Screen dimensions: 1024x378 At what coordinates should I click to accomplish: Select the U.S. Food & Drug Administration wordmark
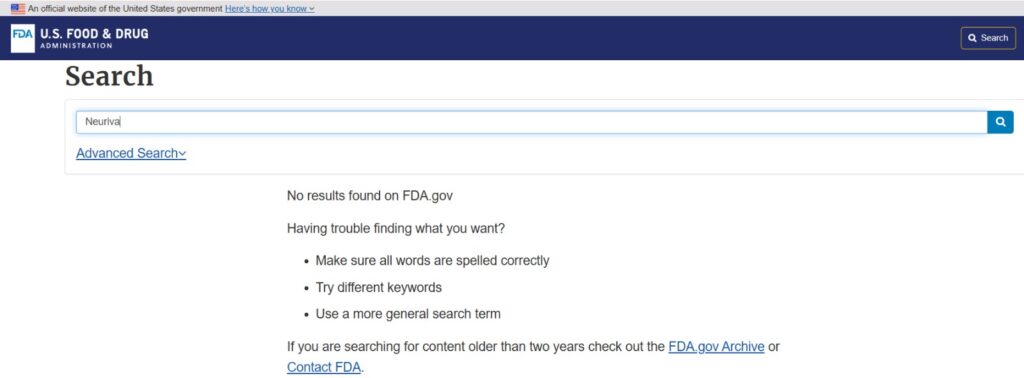click(x=94, y=38)
